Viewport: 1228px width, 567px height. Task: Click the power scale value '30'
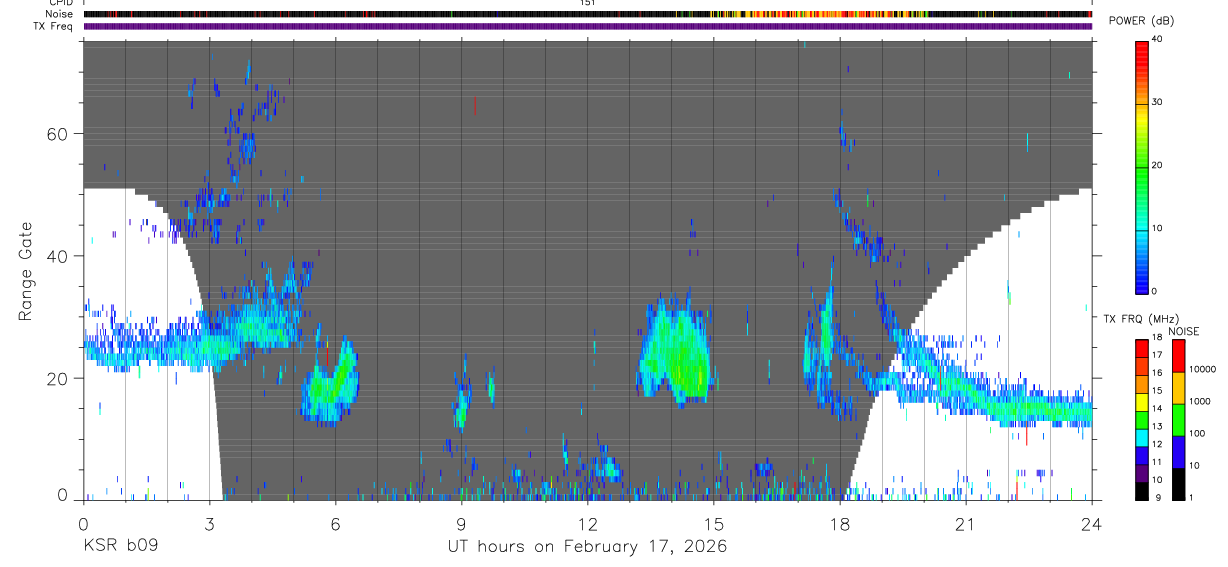point(1158,103)
